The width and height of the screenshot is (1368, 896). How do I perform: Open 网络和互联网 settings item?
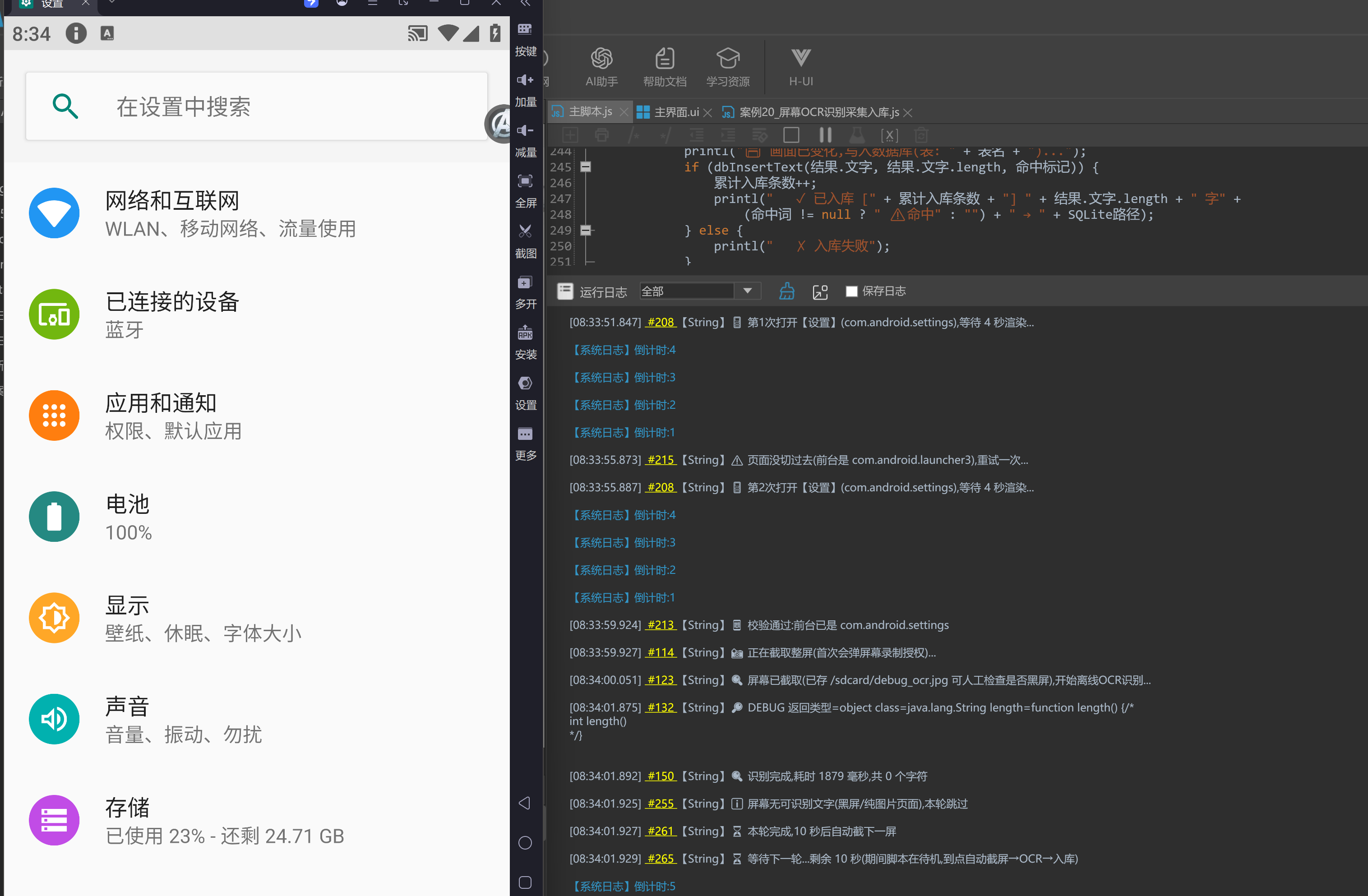[256, 213]
